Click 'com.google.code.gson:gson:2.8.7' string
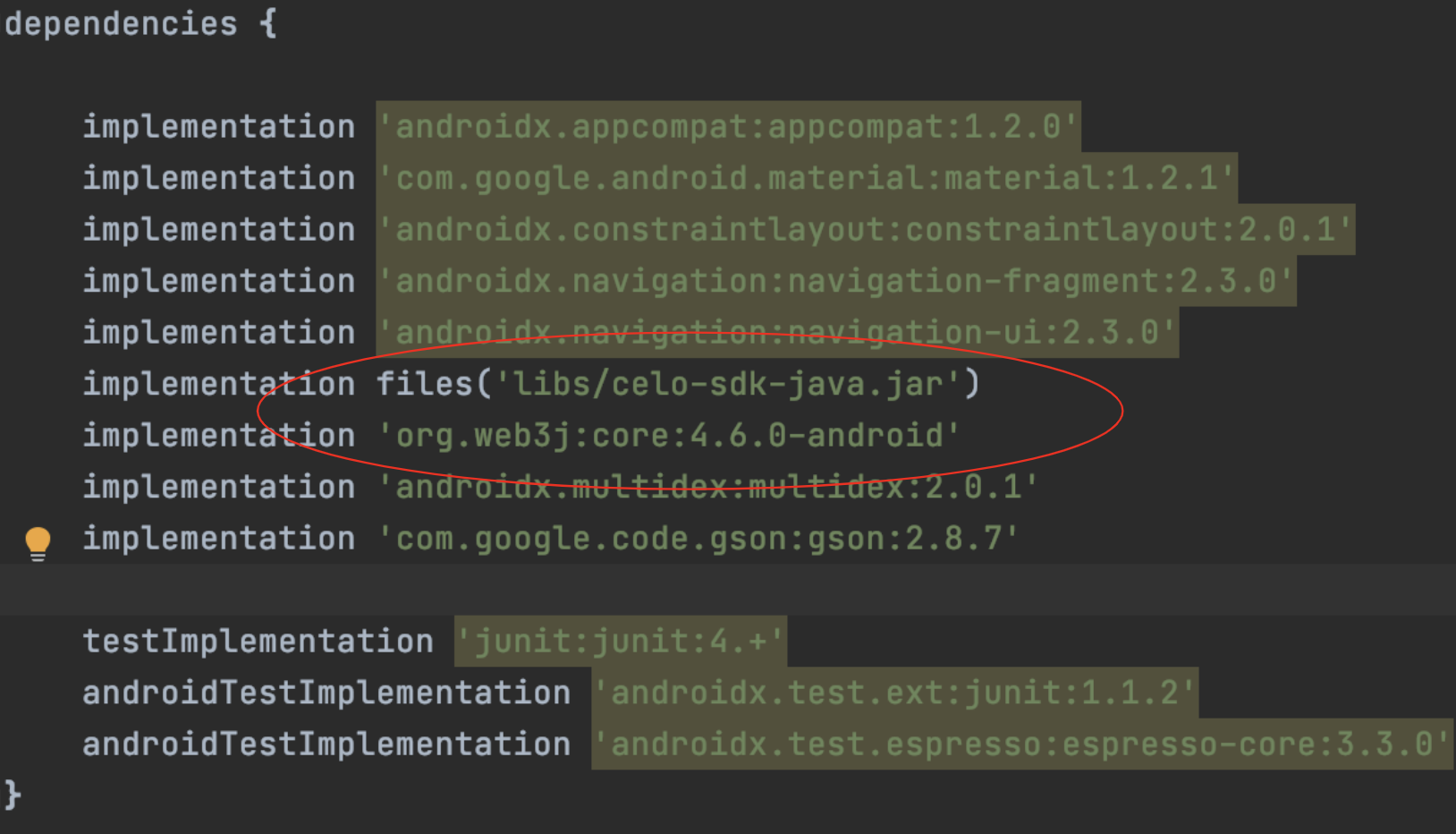Image resolution: width=1456 pixels, height=834 pixels. pyautogui.click(x=698, y=539)
